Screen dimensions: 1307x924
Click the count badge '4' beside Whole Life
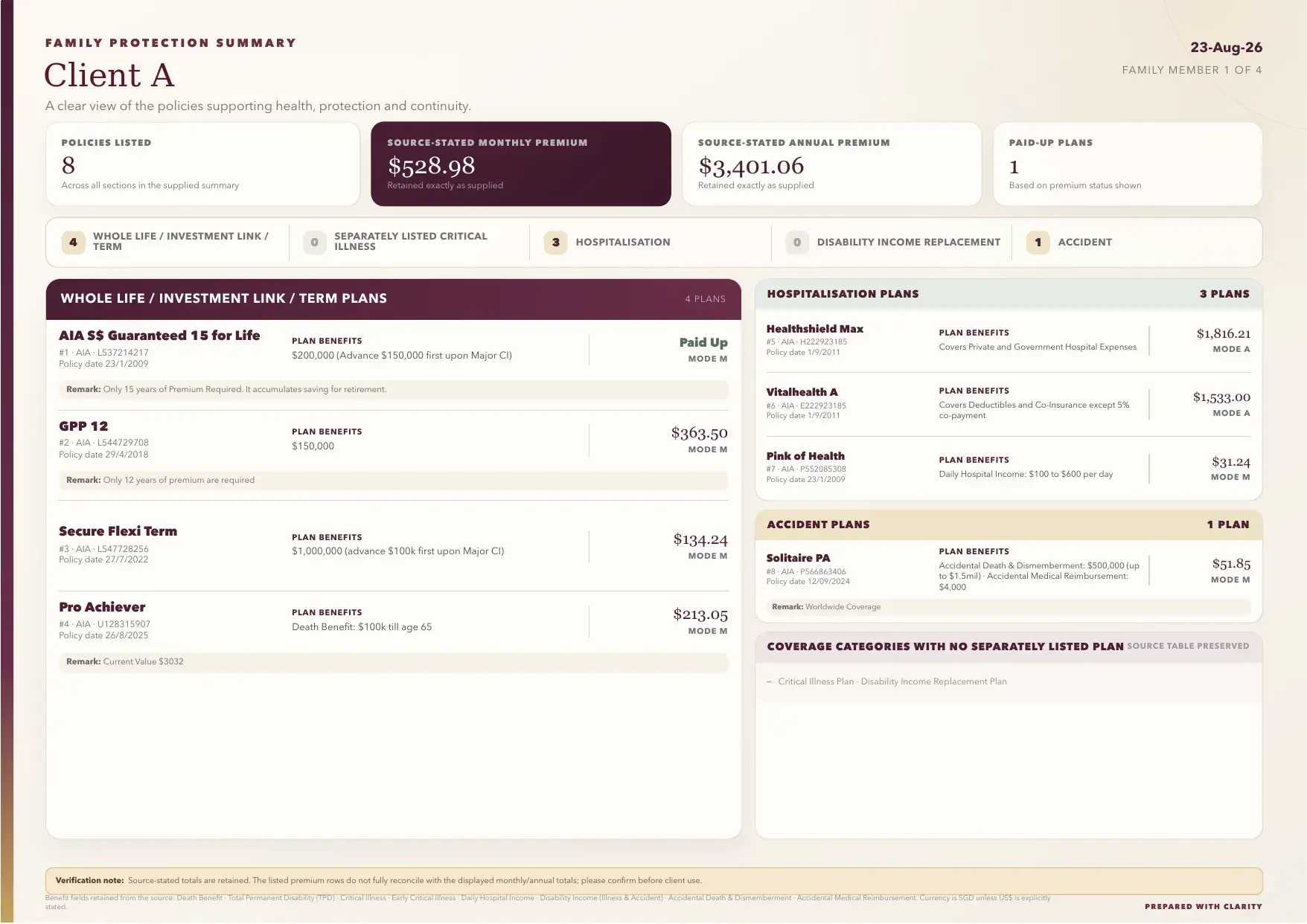click(73, 242)
